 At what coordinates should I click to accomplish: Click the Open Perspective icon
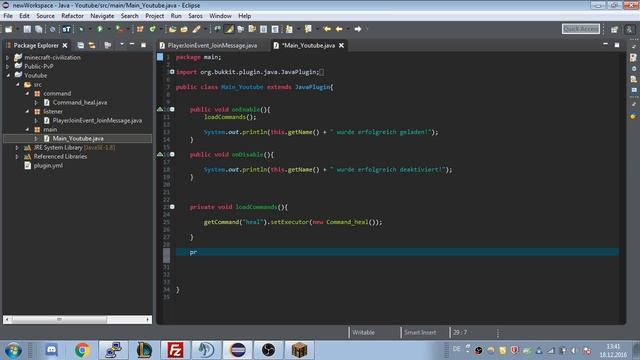click(614, 29)
